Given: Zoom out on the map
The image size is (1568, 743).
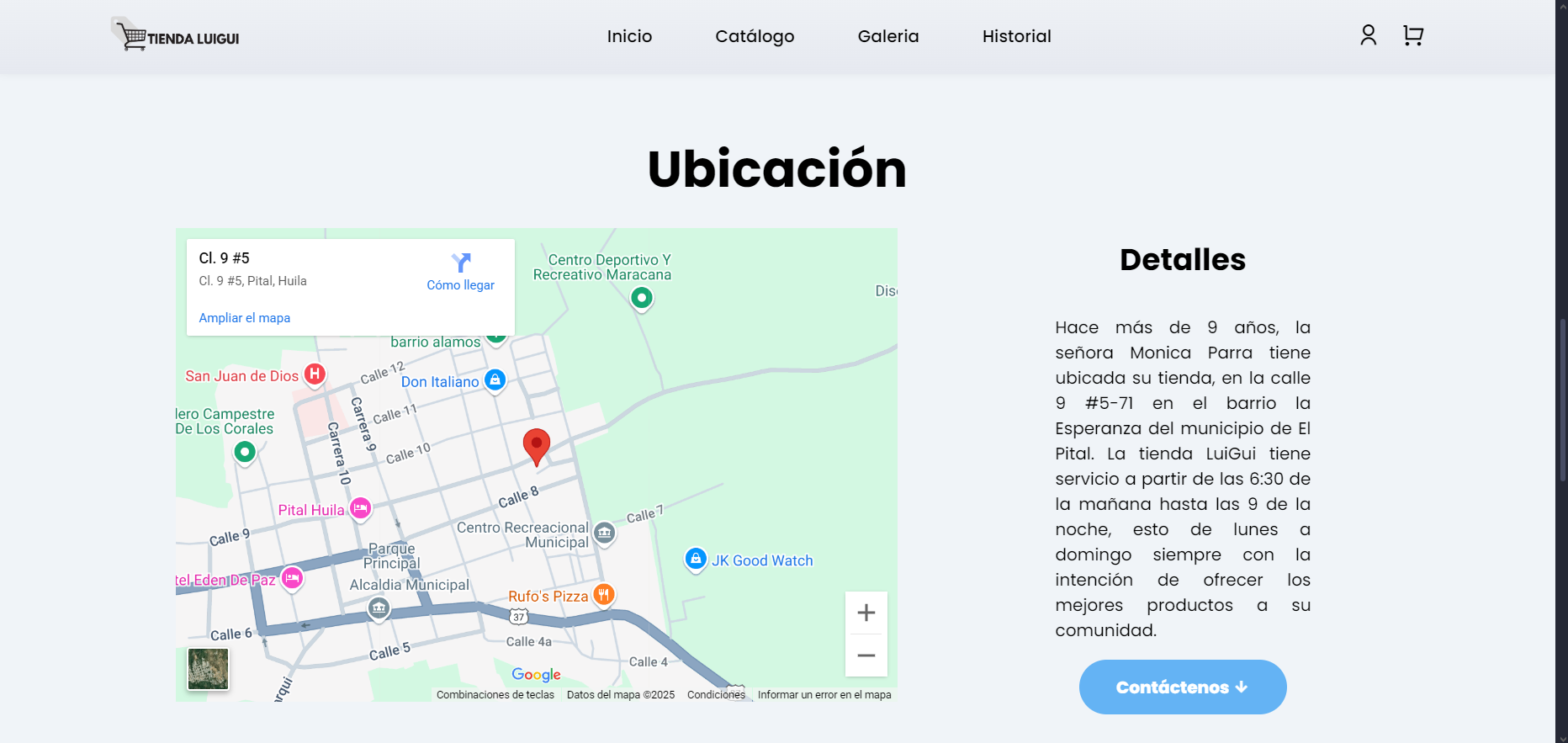Looking at the screenshot, I should point(866,655).
